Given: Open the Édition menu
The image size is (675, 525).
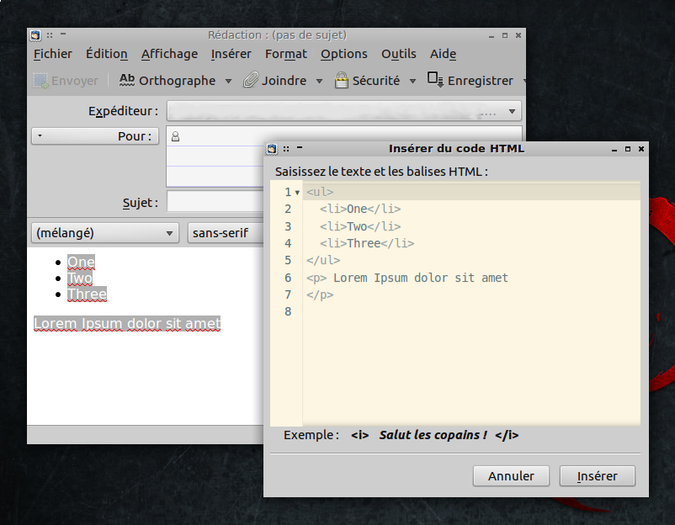Looking at the screenshot, I should pyautogui.click(x=106, y=54).
